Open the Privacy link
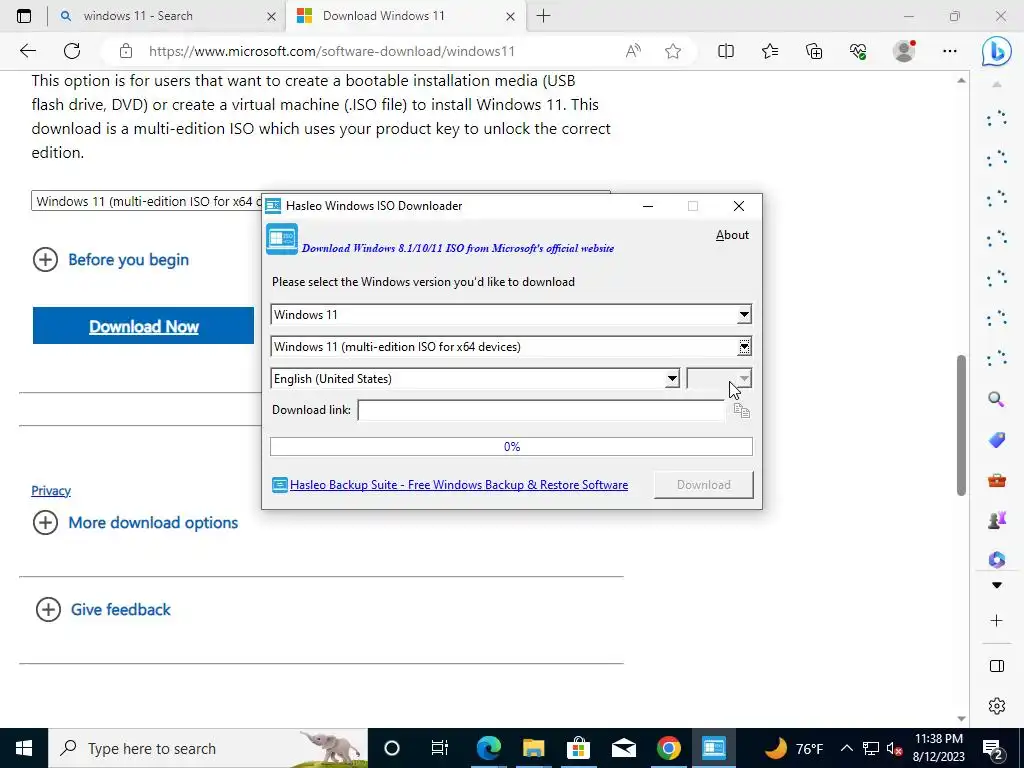 (51, 490)
